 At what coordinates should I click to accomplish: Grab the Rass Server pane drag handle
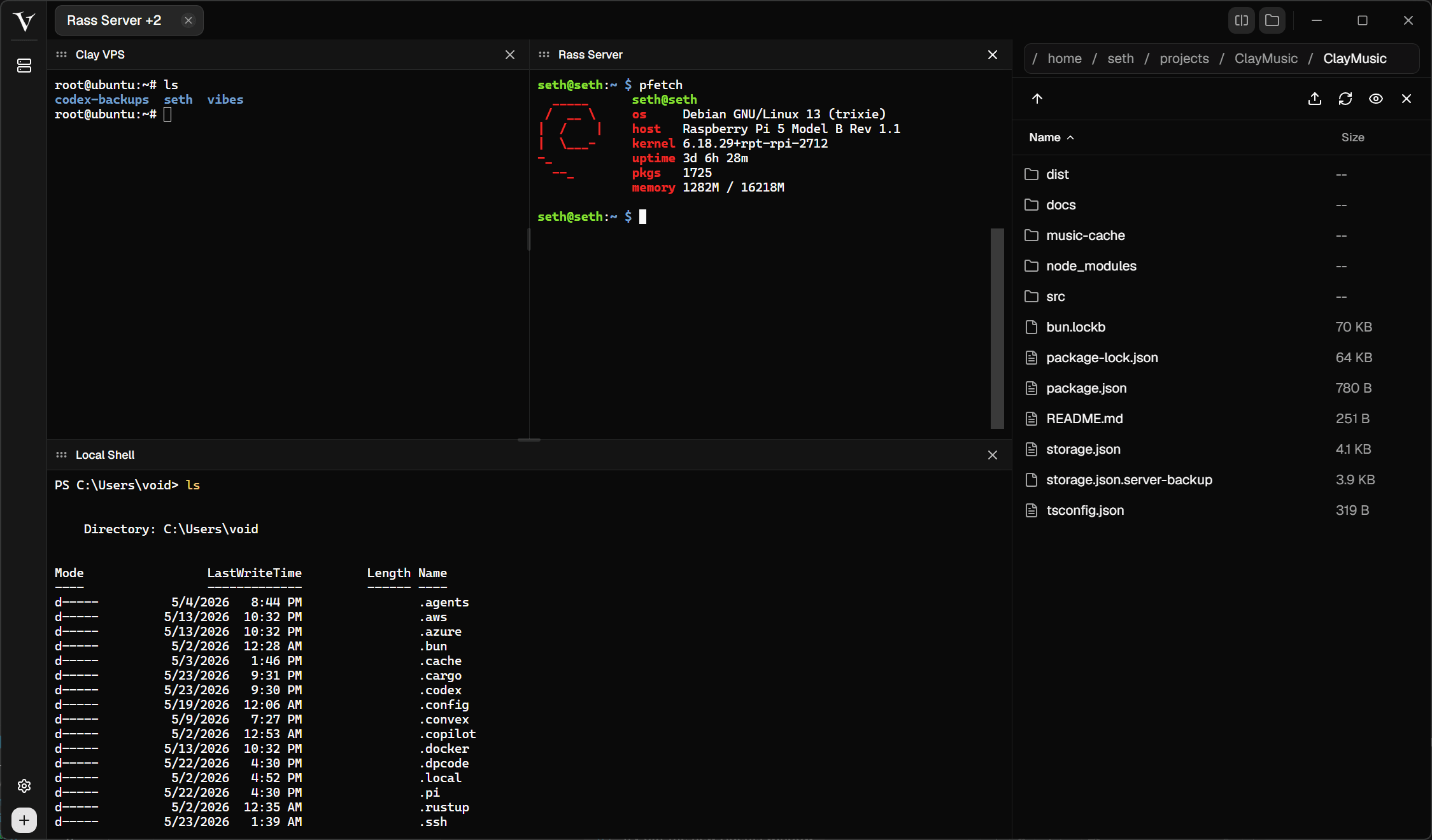click(x=544, y=55)
